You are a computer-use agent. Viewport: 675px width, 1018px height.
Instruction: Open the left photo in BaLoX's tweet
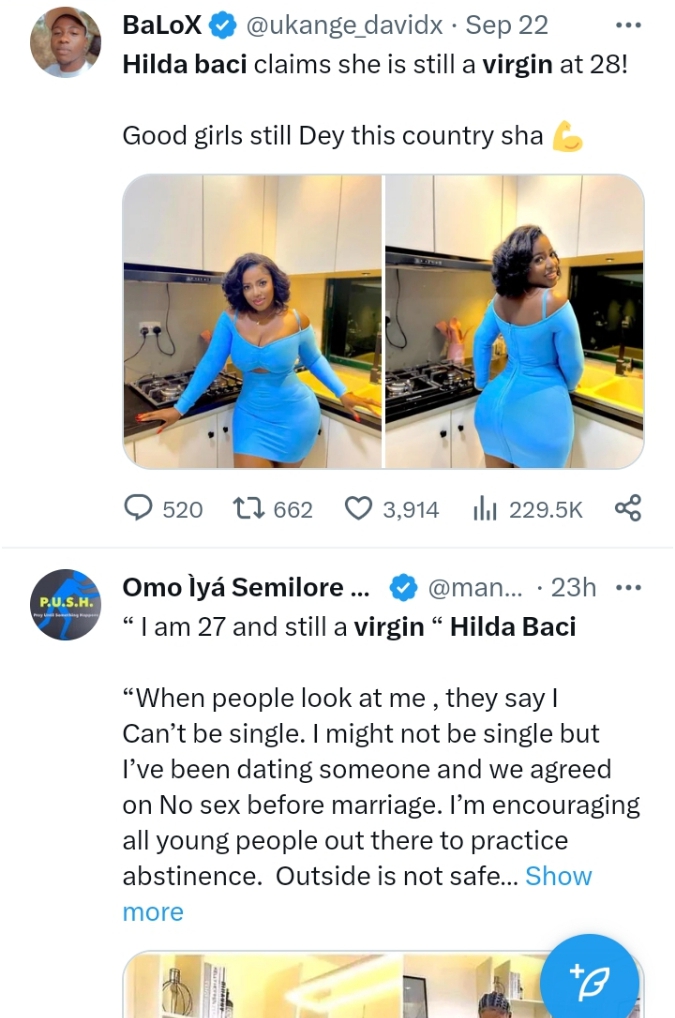click(x=252, y=321)
